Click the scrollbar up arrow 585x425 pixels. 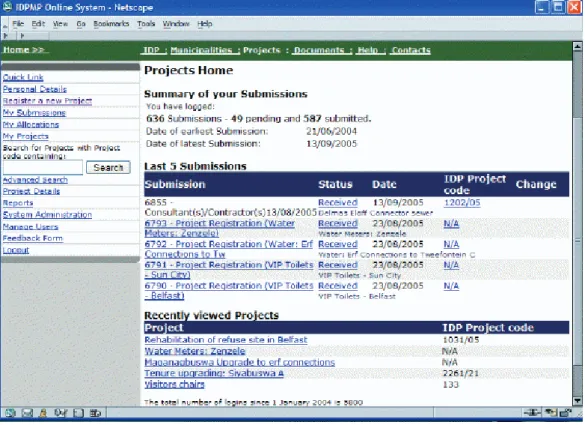(x=577, y=47)
